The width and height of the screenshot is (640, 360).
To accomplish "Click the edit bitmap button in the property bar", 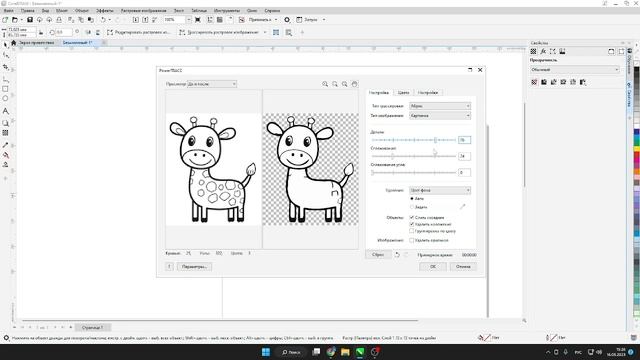I will click(138, 32).
